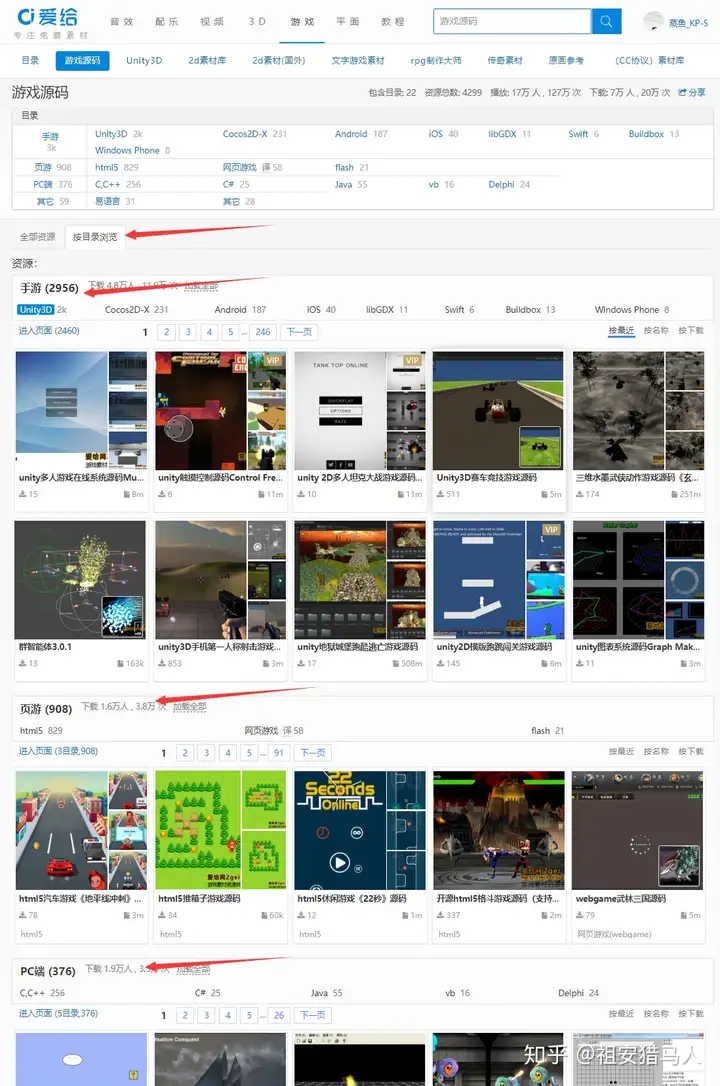The width and height of the screenshot is (720, 1086).
Task: Open 群智能体3.0.1 thumbnail
Action: pos(80,580)
